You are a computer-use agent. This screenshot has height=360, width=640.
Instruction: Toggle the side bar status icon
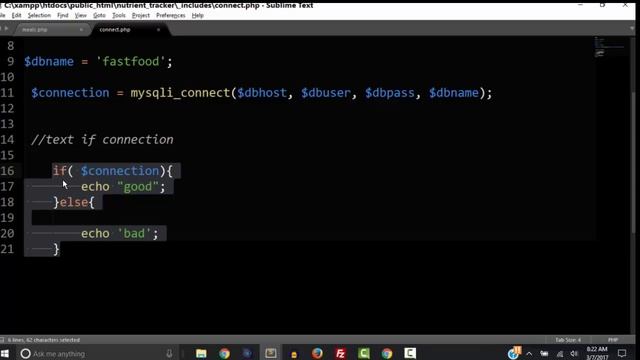pyautogui.click(x=2, y=340)
